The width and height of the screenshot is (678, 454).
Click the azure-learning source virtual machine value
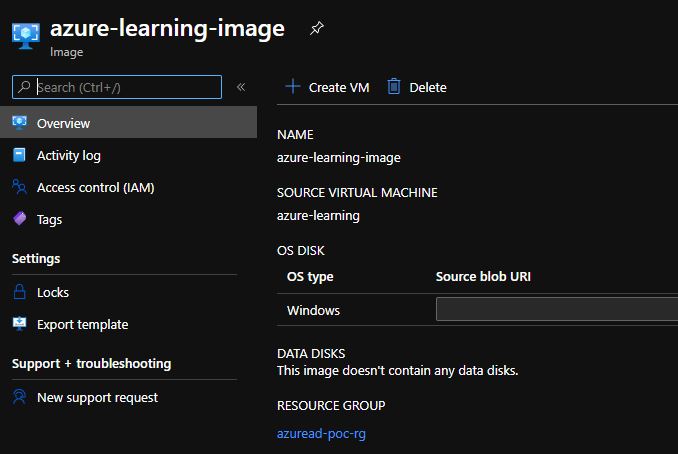click(318, 215)
